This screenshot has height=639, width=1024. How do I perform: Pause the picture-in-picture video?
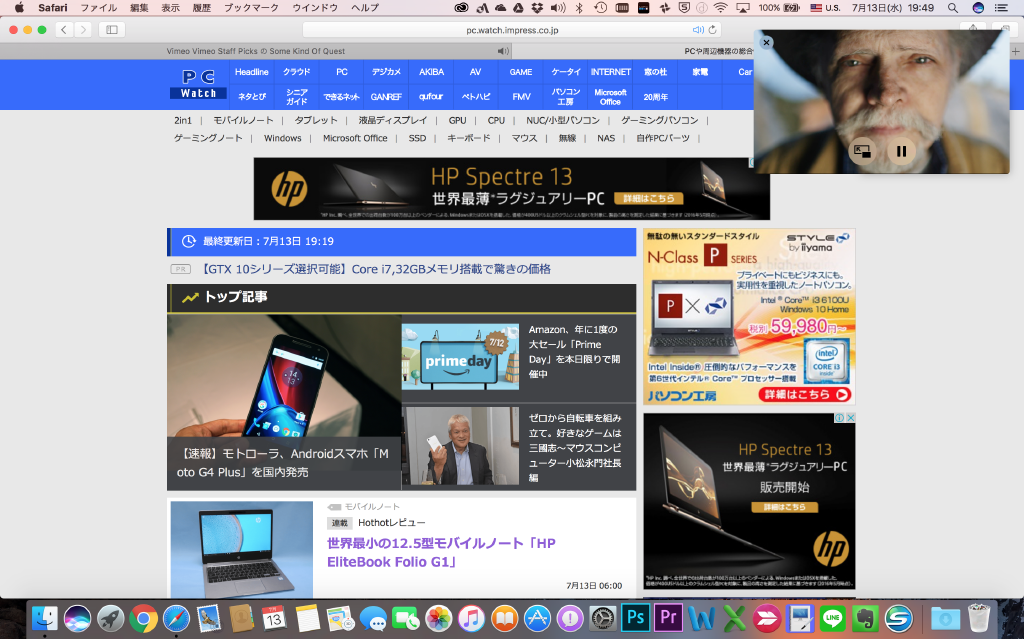902,151
